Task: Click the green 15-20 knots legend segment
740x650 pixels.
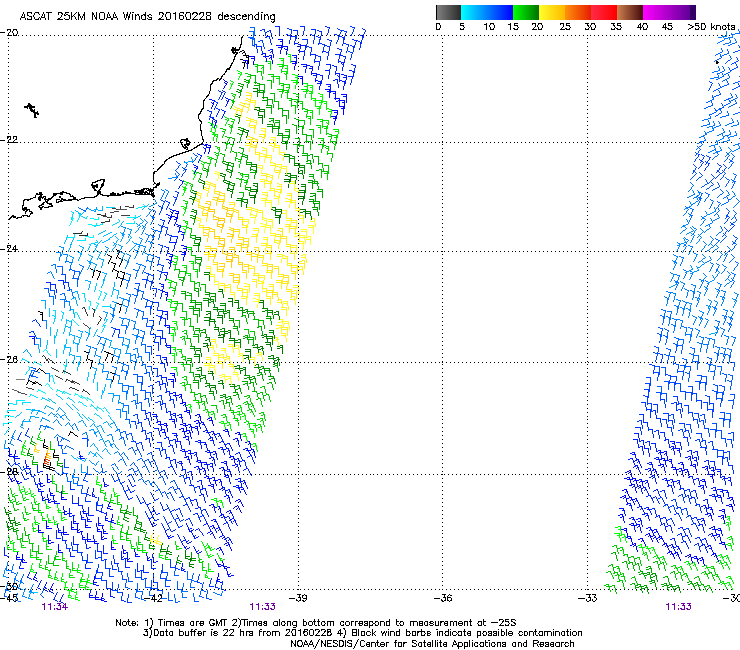Action: pos(526,12)
